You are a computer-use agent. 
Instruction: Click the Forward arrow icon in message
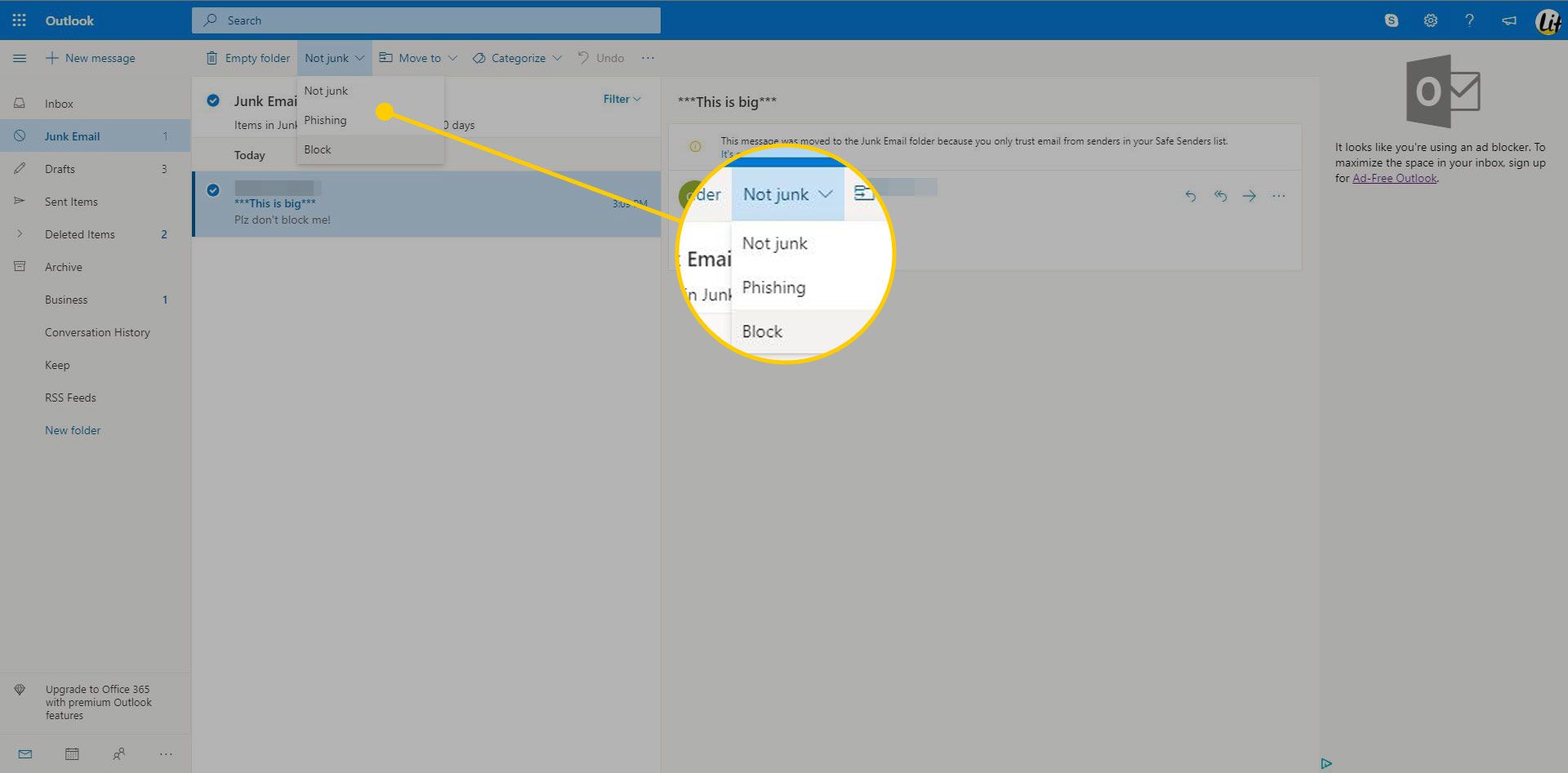1249,196
